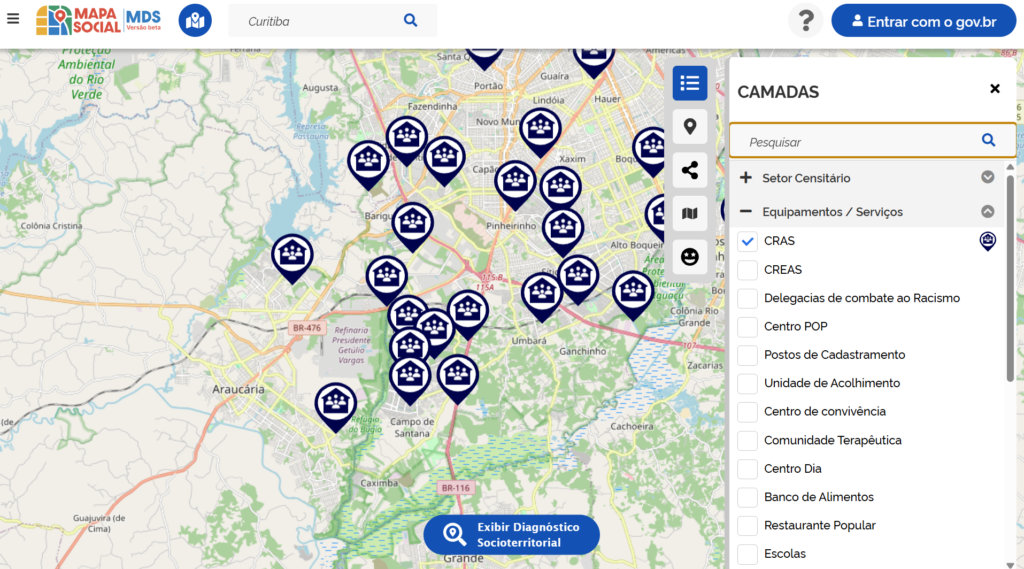Click the search magnifier beside Curitiba
This screenshot has height=569, width=1024.
(410, 20)
